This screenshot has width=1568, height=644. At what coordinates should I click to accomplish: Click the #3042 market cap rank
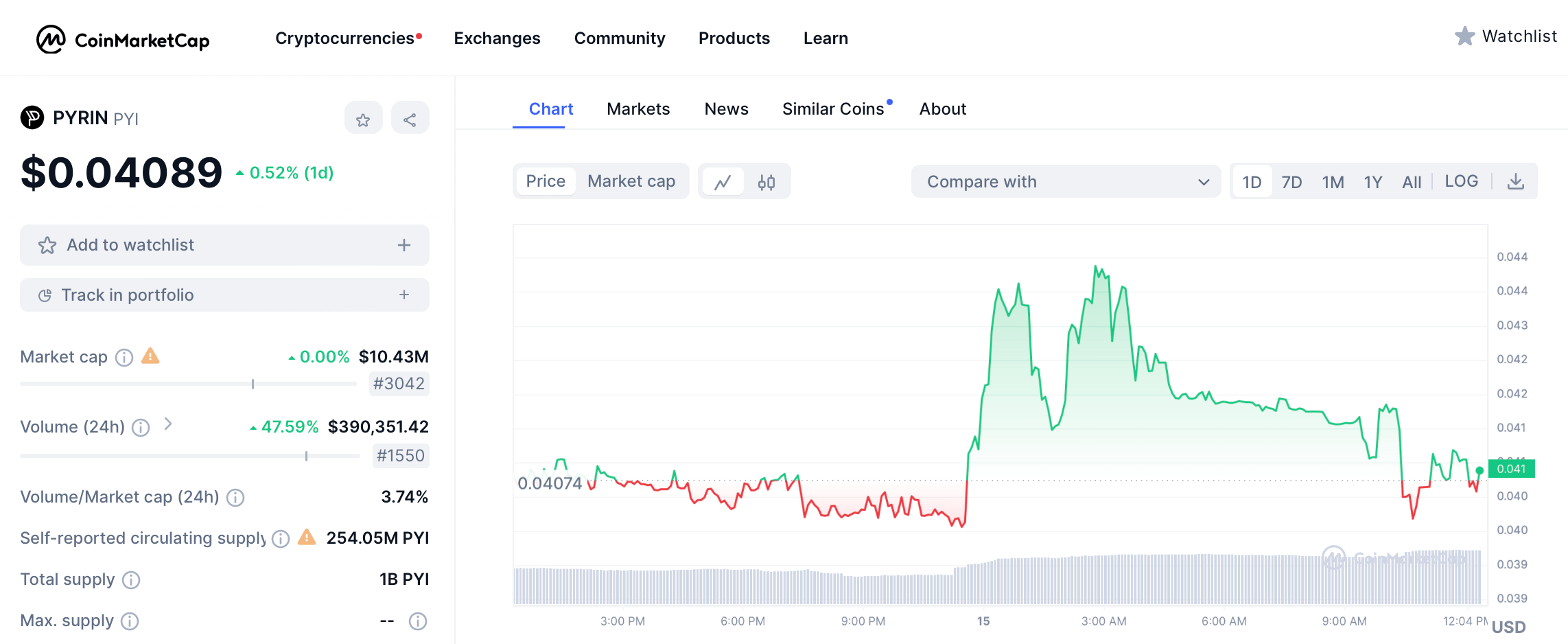(399, 384)
